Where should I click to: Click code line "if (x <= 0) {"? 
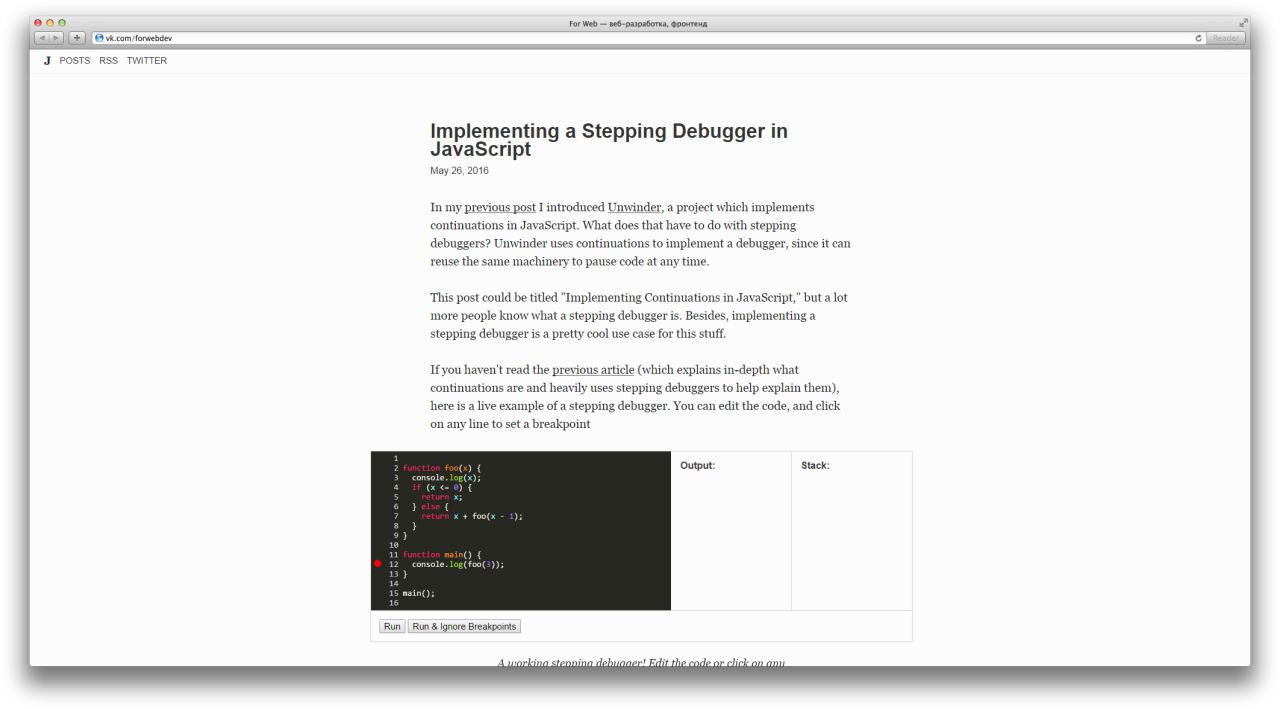(x=441, y=487)
